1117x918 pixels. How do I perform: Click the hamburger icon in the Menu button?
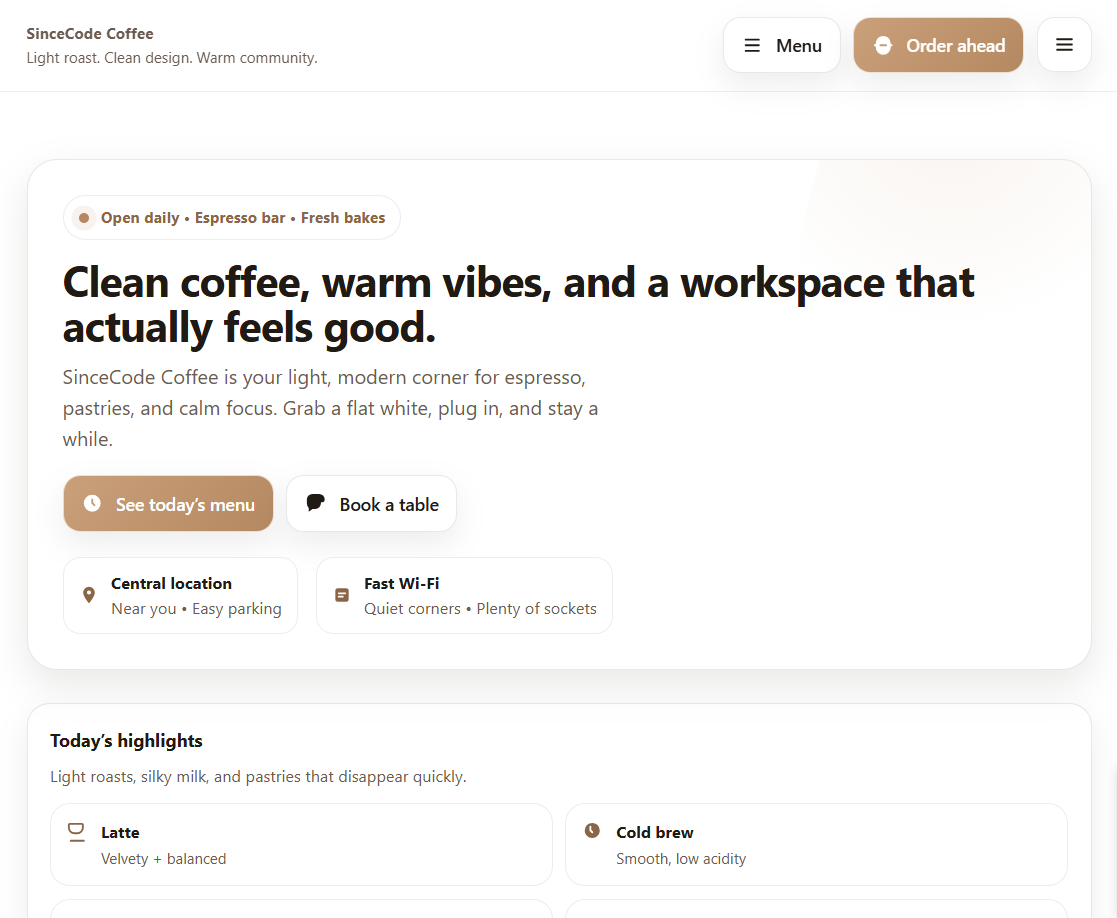[752, 46]
